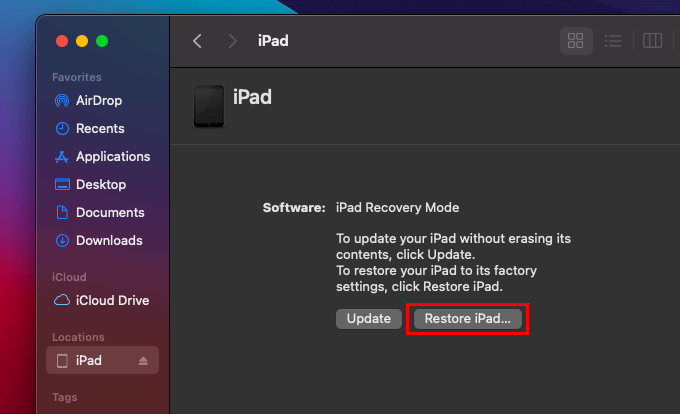680x414 pixels.
Task: Click the iPad Recovery Mode text
Action: pyautogui.click(x=397, y=208)
